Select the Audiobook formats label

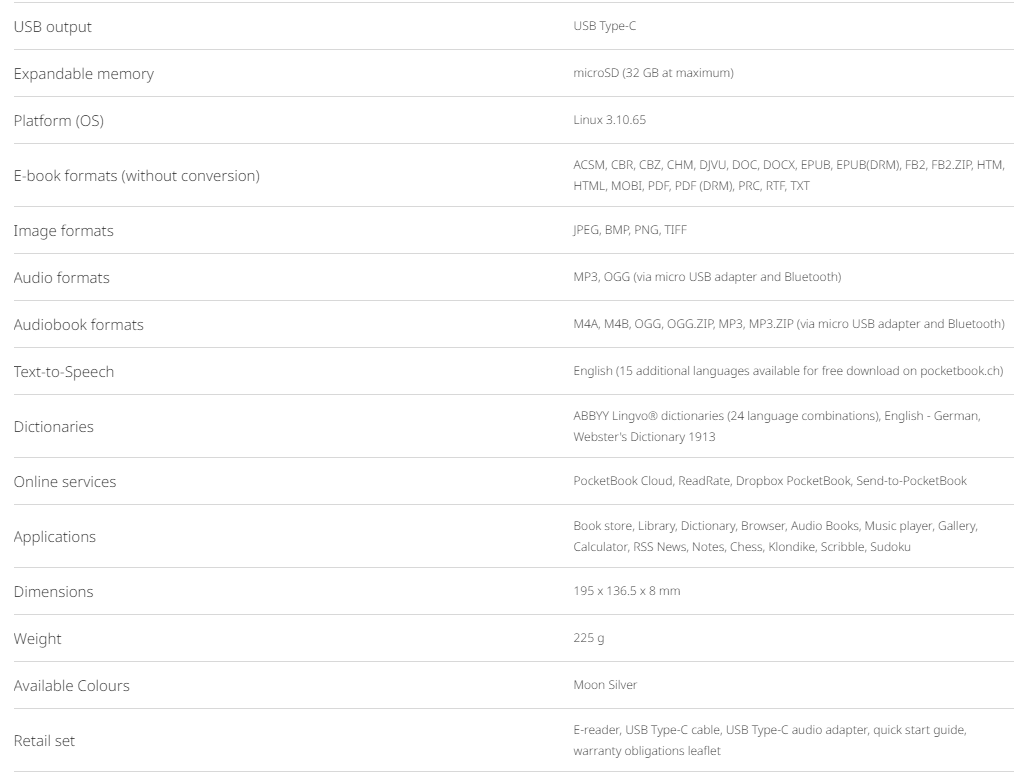(x=78, y=325)
